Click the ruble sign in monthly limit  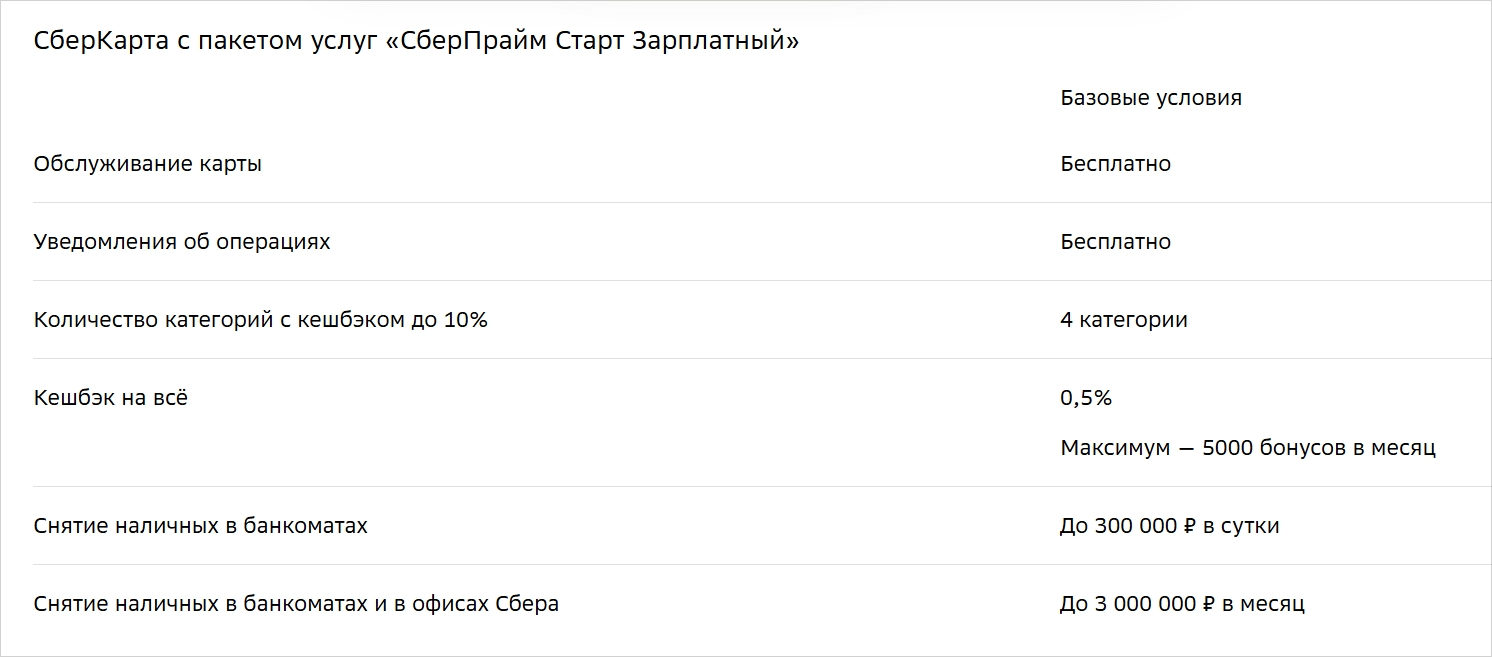point(1208,604)
